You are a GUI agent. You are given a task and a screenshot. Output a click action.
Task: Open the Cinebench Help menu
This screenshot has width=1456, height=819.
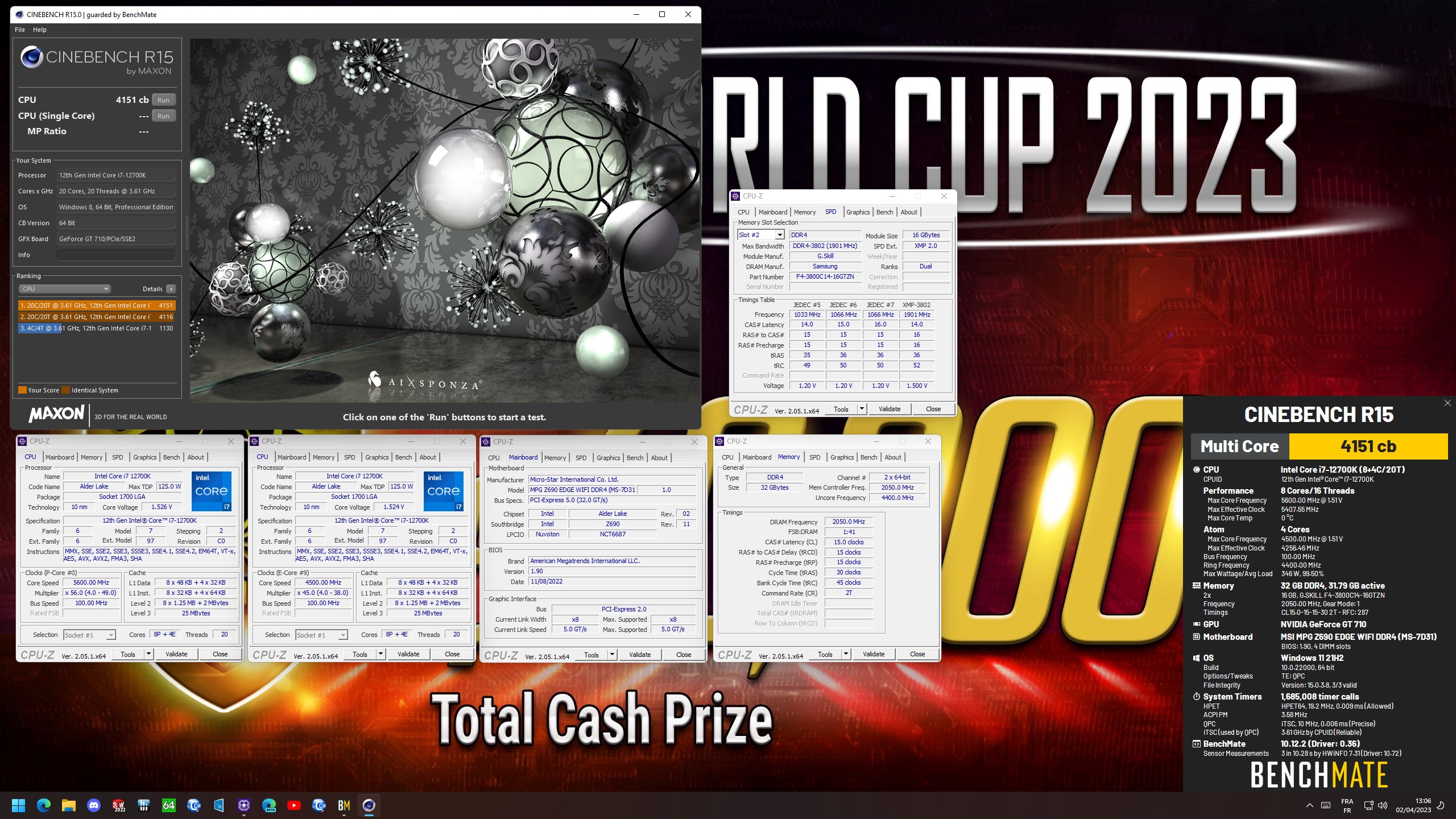40,30
